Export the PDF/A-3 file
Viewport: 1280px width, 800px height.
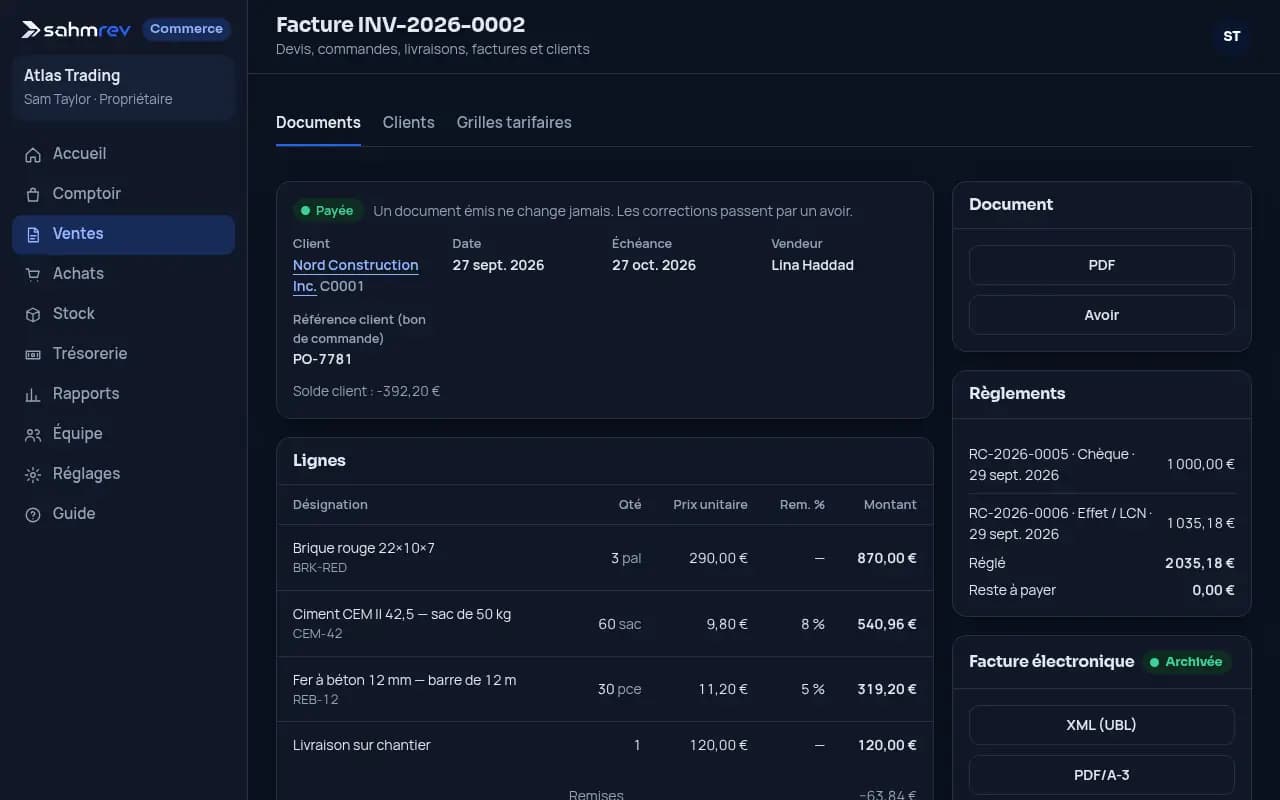pyautogui.click(x=1102, y=775)
